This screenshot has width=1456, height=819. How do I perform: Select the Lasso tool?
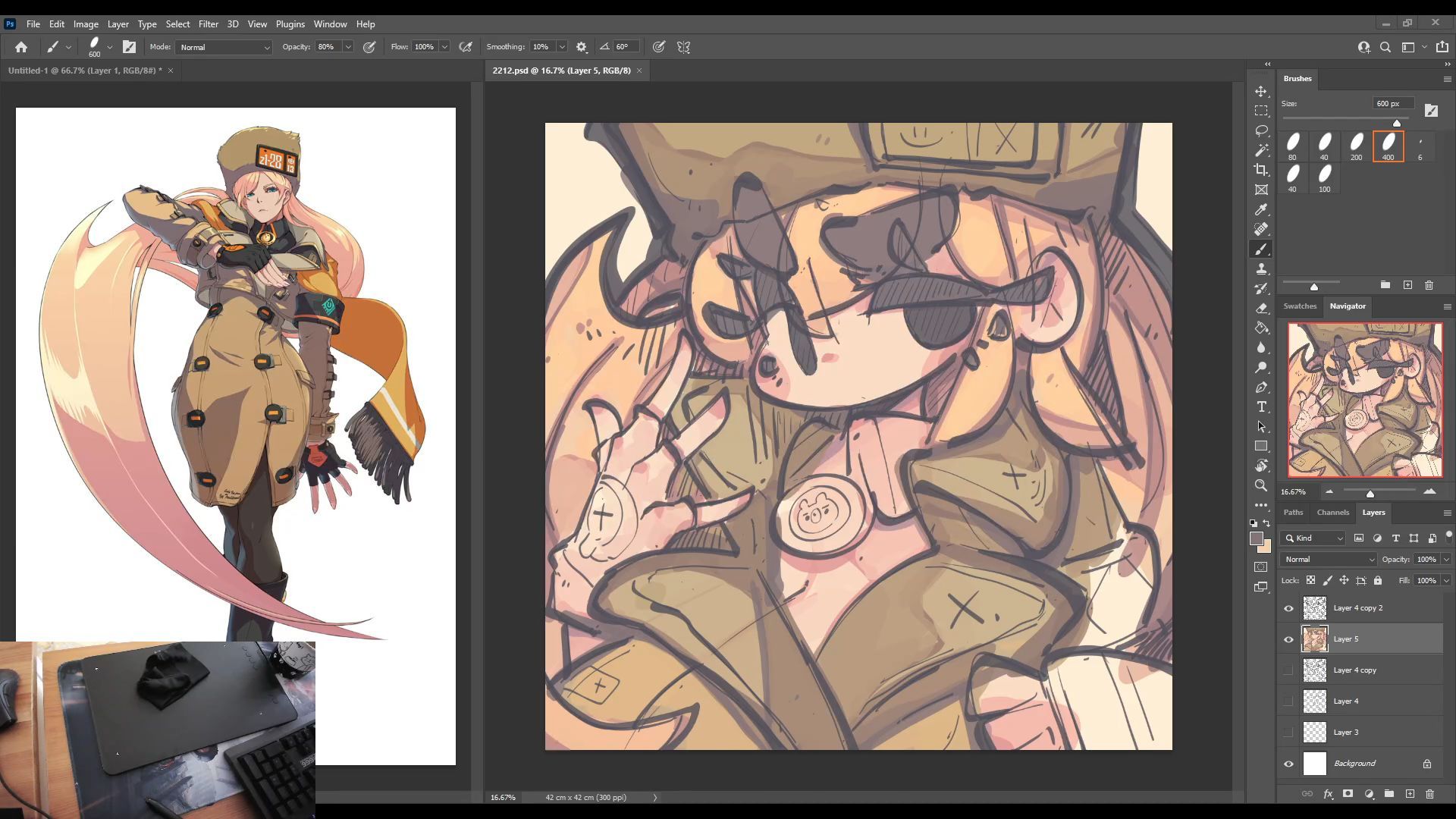click(1261, 130)
